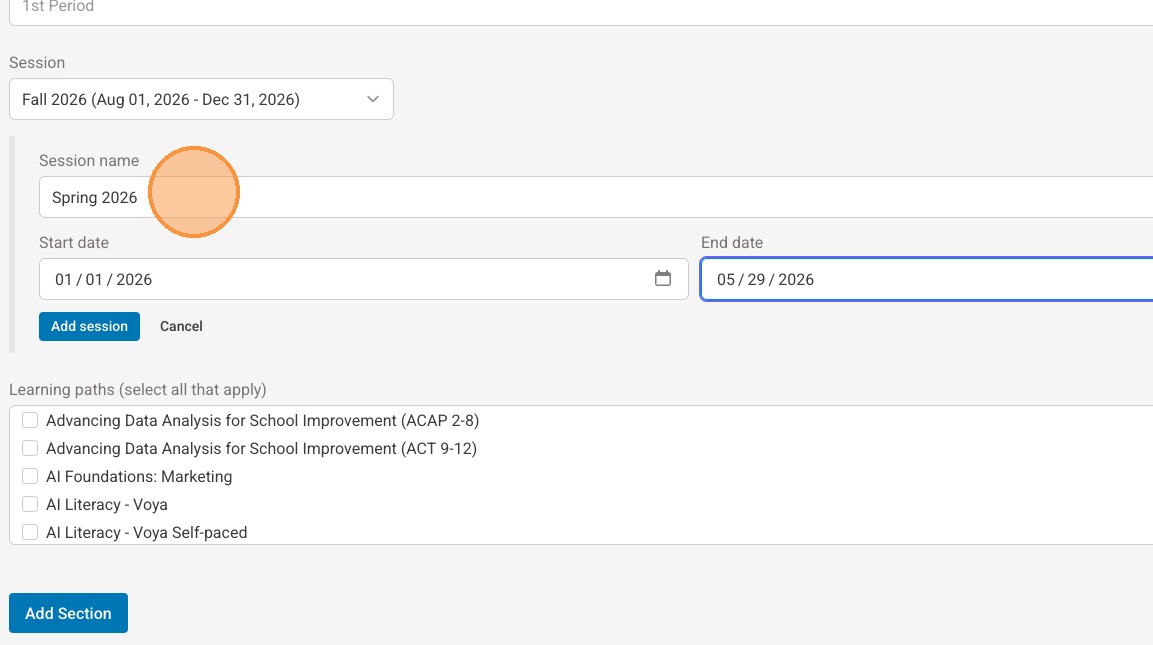Select the day segment of Start date
Viewport: 1153px width, 645px height.
(93, 280)
